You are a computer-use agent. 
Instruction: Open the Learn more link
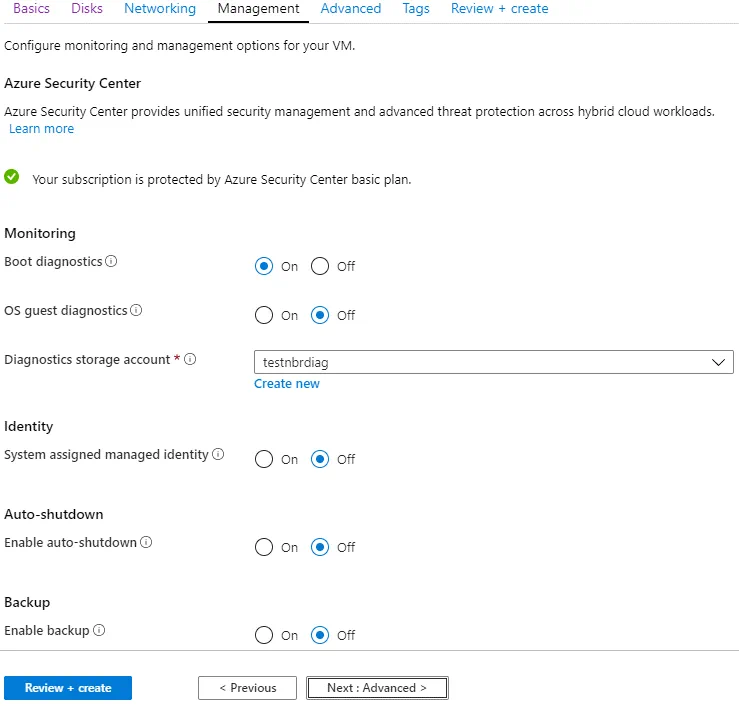[x=41, y=129]
